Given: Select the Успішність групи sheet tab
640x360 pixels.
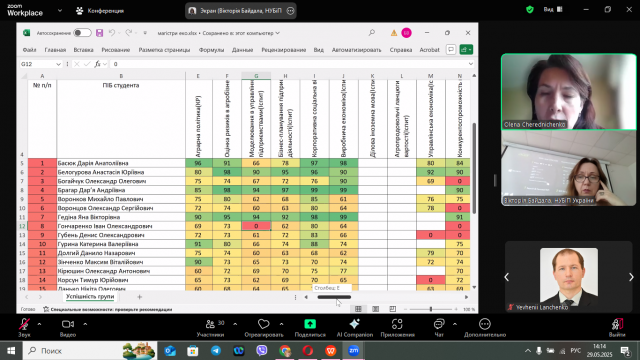Looking at the screenshot, I should [90, 297].
